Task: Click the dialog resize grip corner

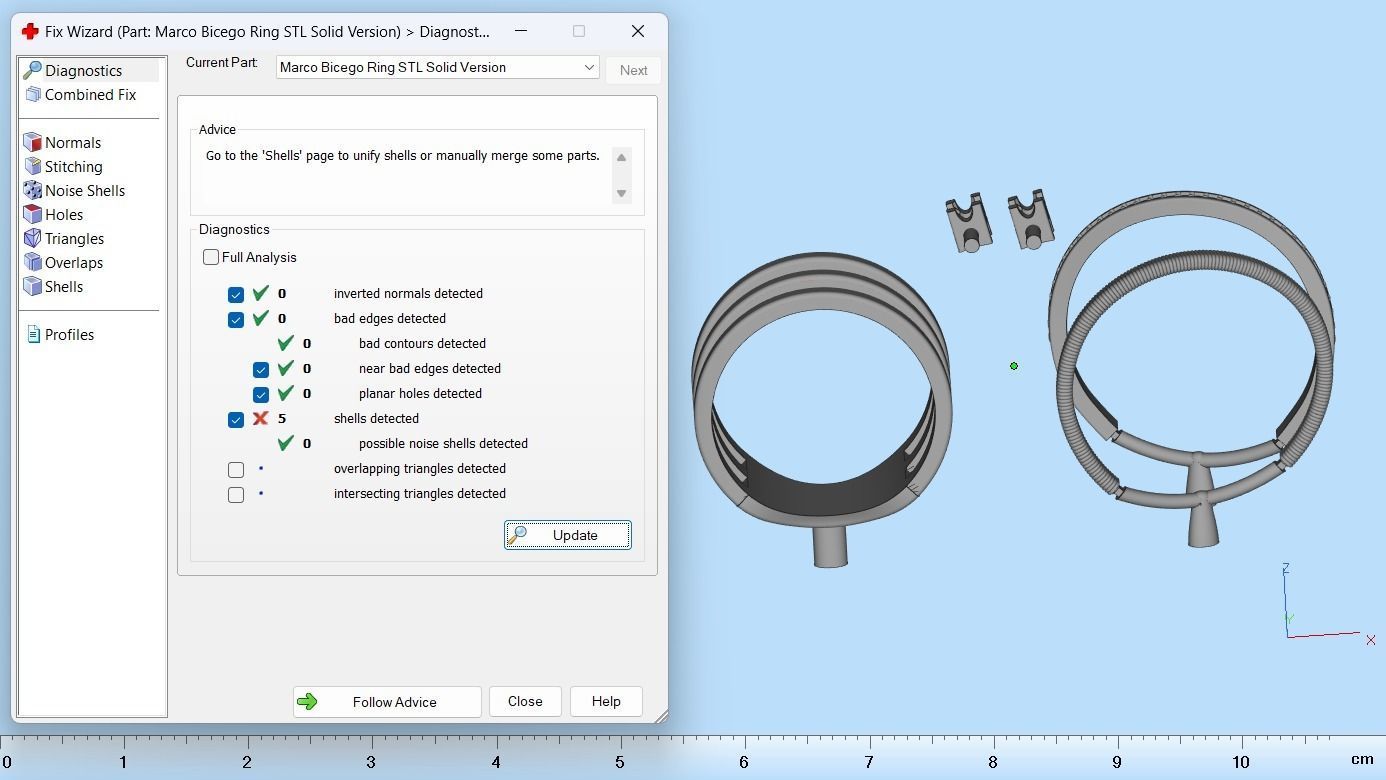Action: coord(661,716)
